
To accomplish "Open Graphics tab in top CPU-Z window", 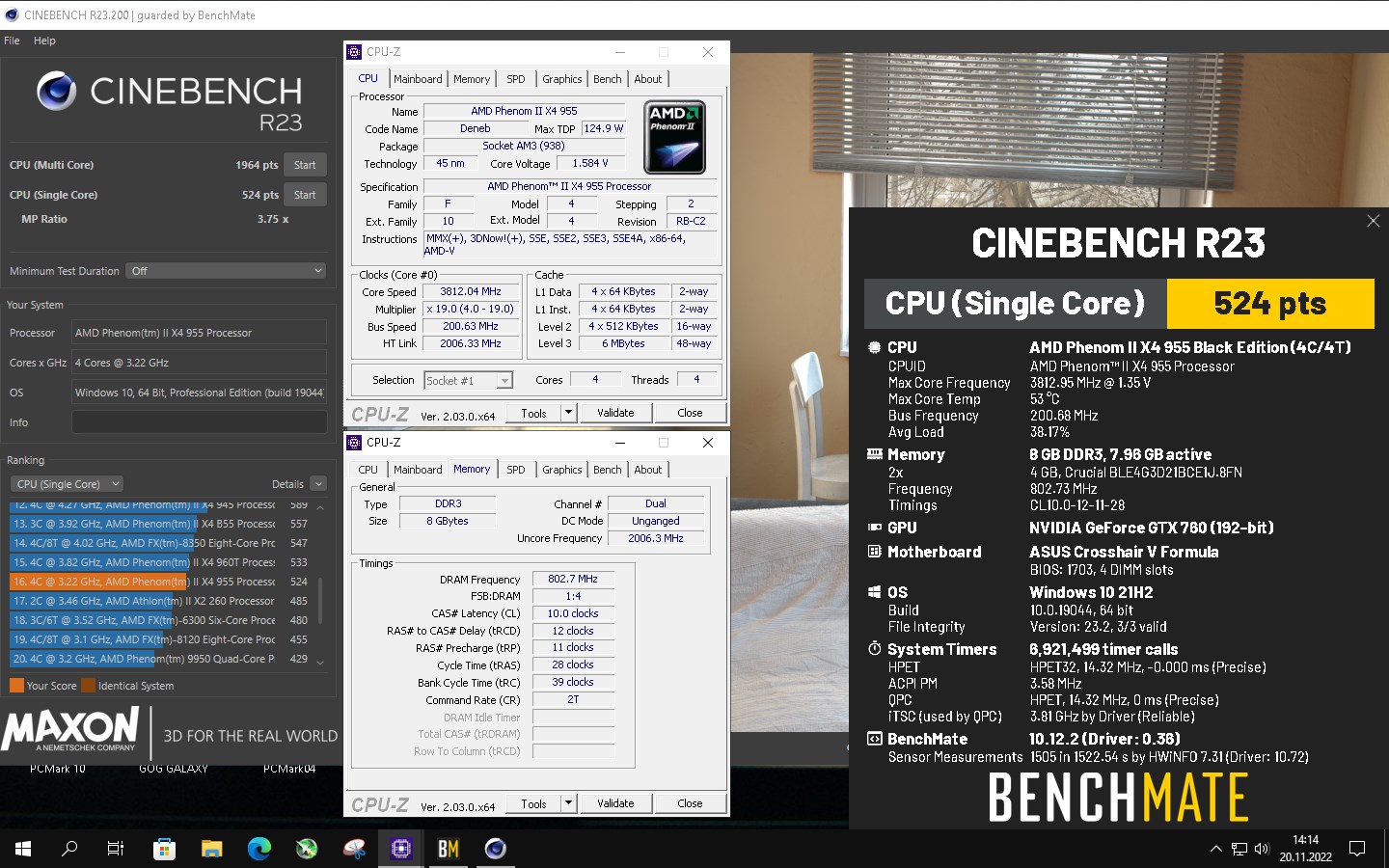I will click(561, 79).
